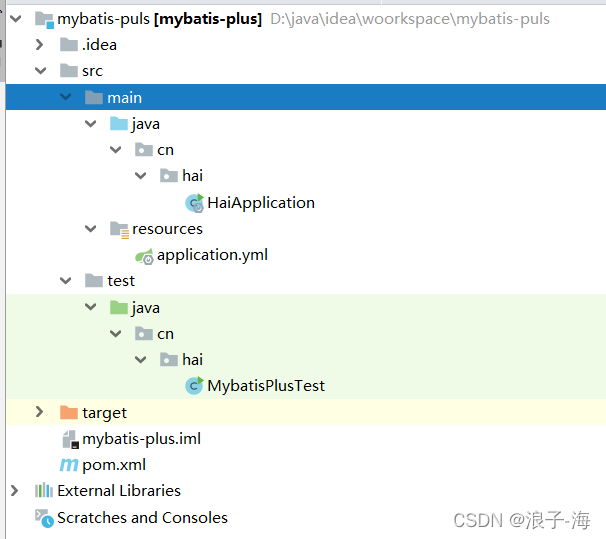
Task: Select the .idea folder name
Action: coord(99,45)
